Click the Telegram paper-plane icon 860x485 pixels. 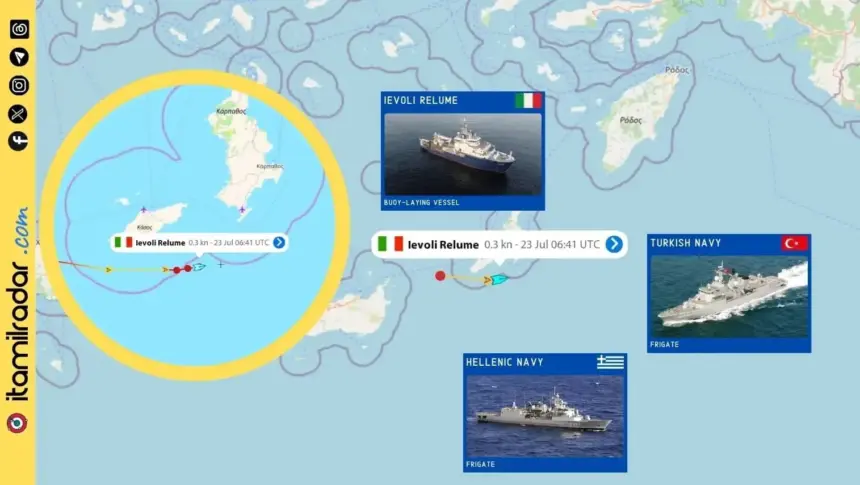19,57
